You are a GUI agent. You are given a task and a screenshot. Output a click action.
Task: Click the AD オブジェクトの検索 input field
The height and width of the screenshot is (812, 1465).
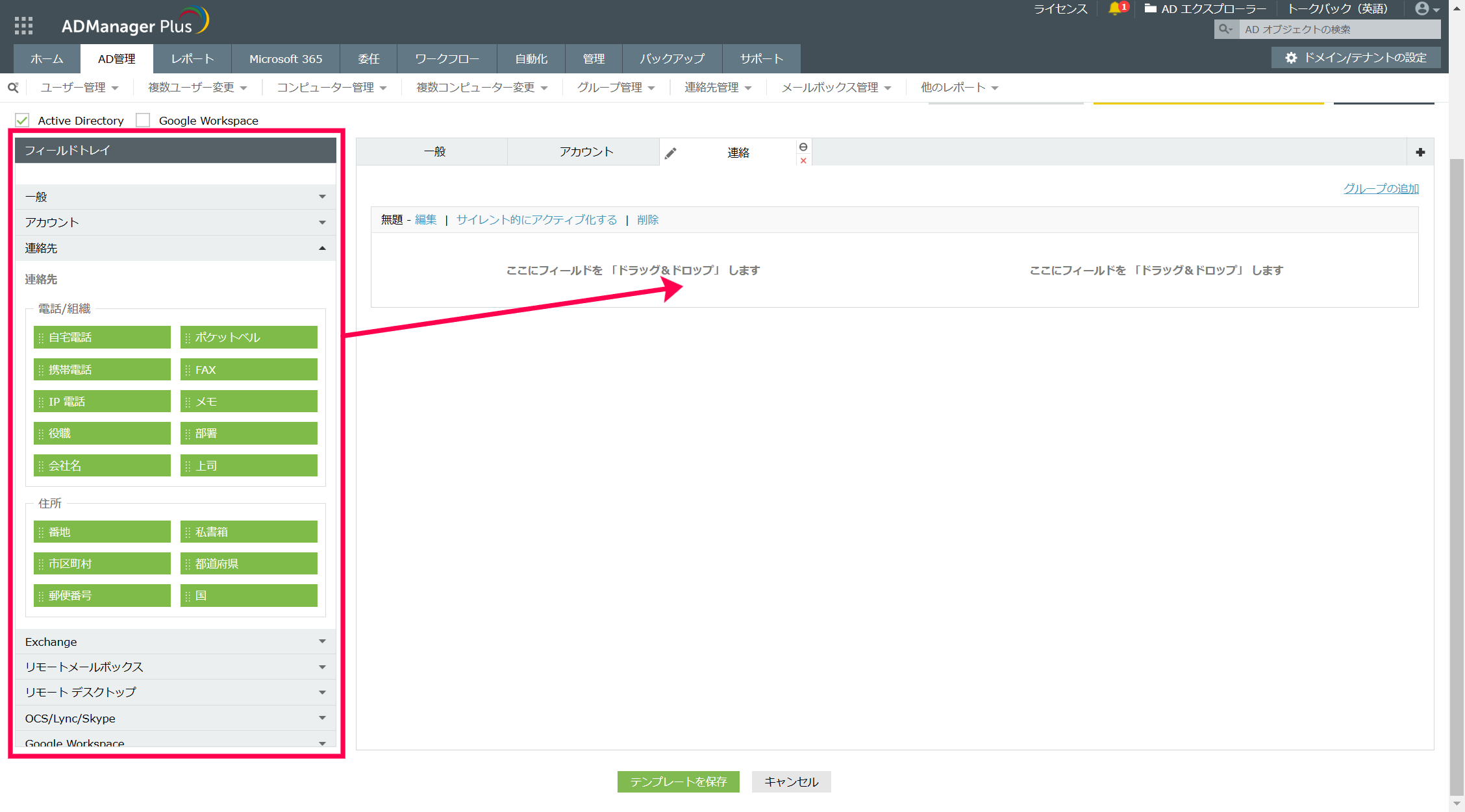[1338, 29]
